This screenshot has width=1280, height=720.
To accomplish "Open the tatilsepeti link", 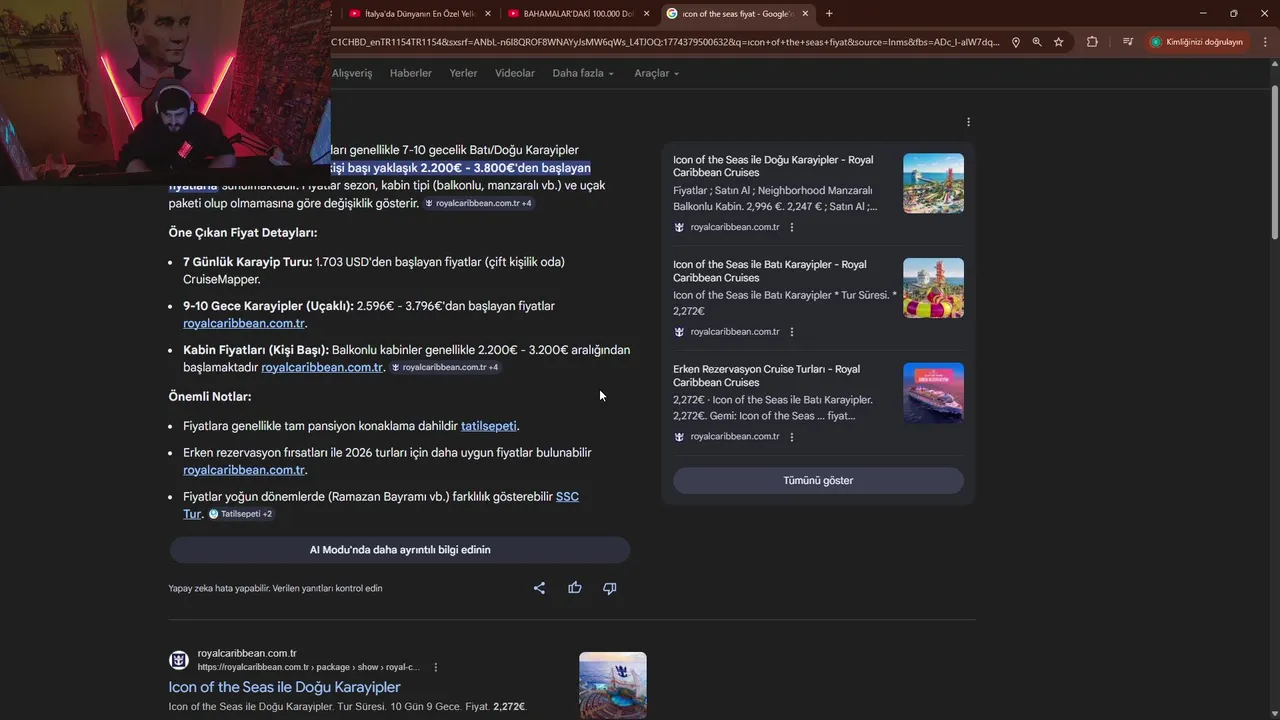I will click(489, 426).
